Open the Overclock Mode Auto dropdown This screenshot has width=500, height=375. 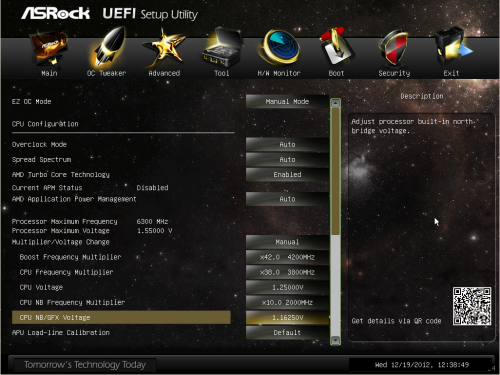point(287,145)
